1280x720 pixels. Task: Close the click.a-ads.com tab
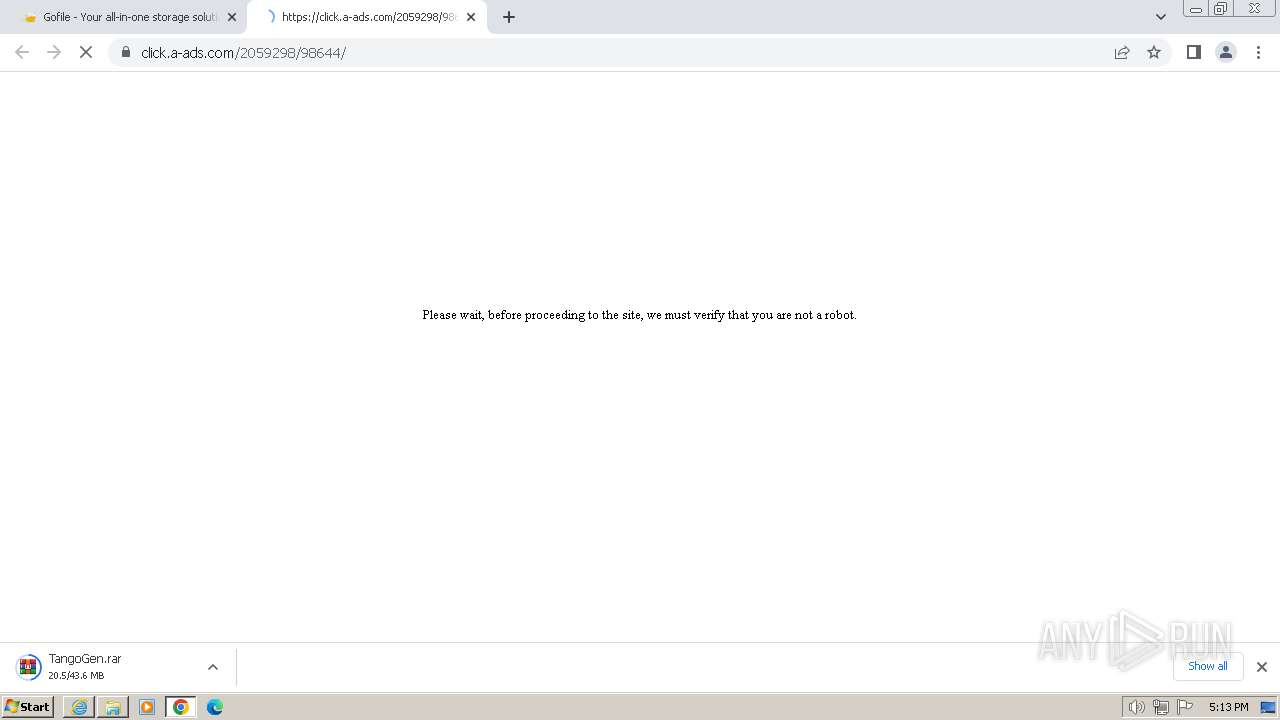pyautogui.click(x=471, y=17)
